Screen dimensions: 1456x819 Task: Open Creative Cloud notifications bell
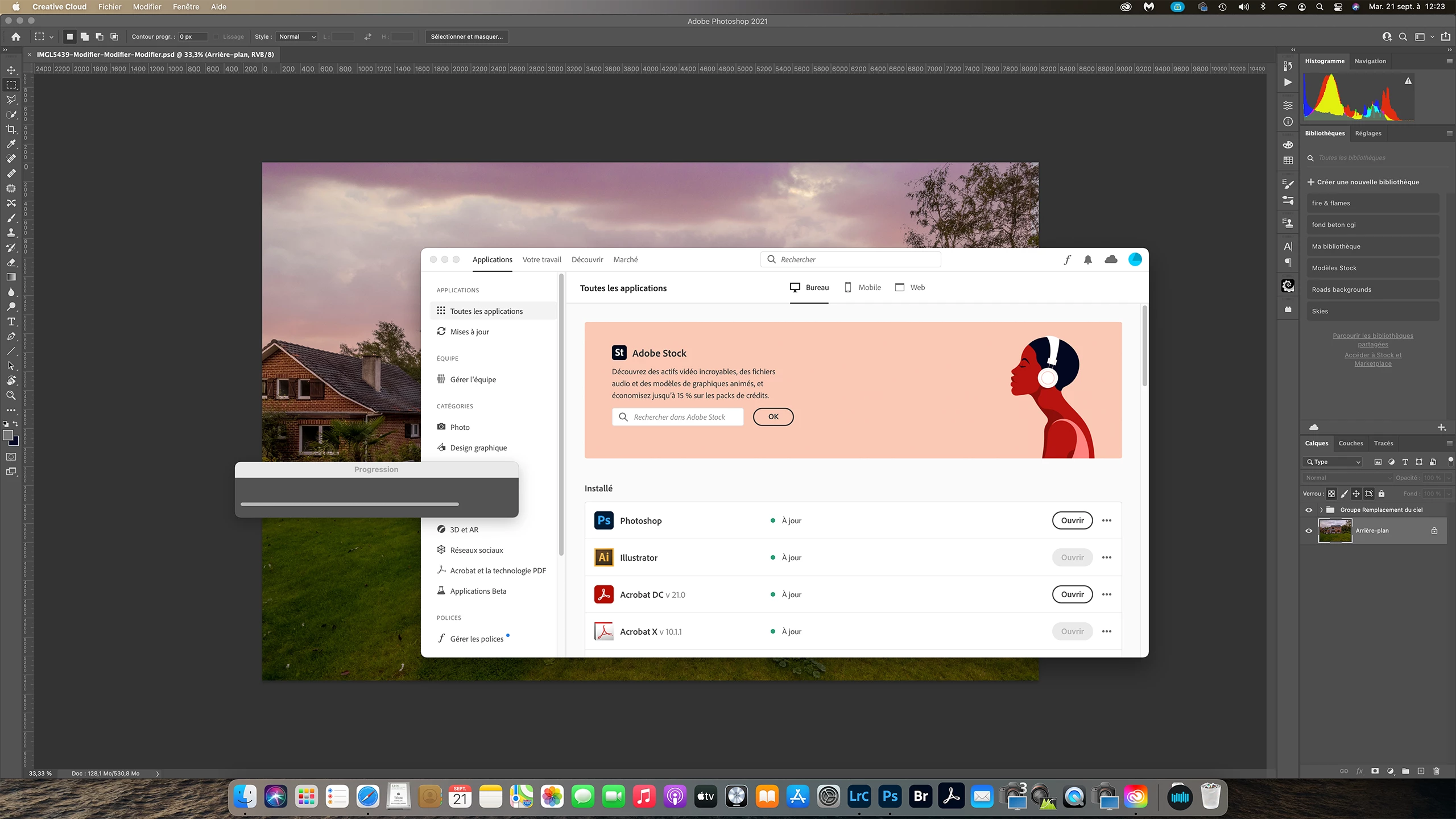[x=1087, y=259]
